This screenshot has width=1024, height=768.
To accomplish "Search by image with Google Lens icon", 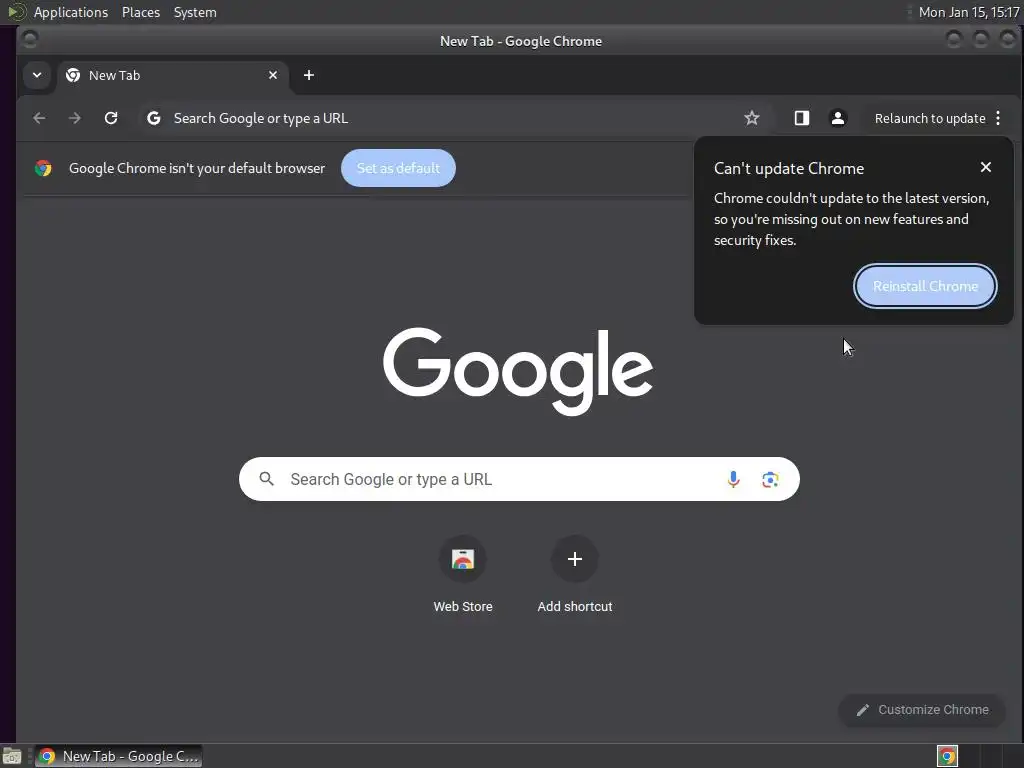I will tap(771, 479).
